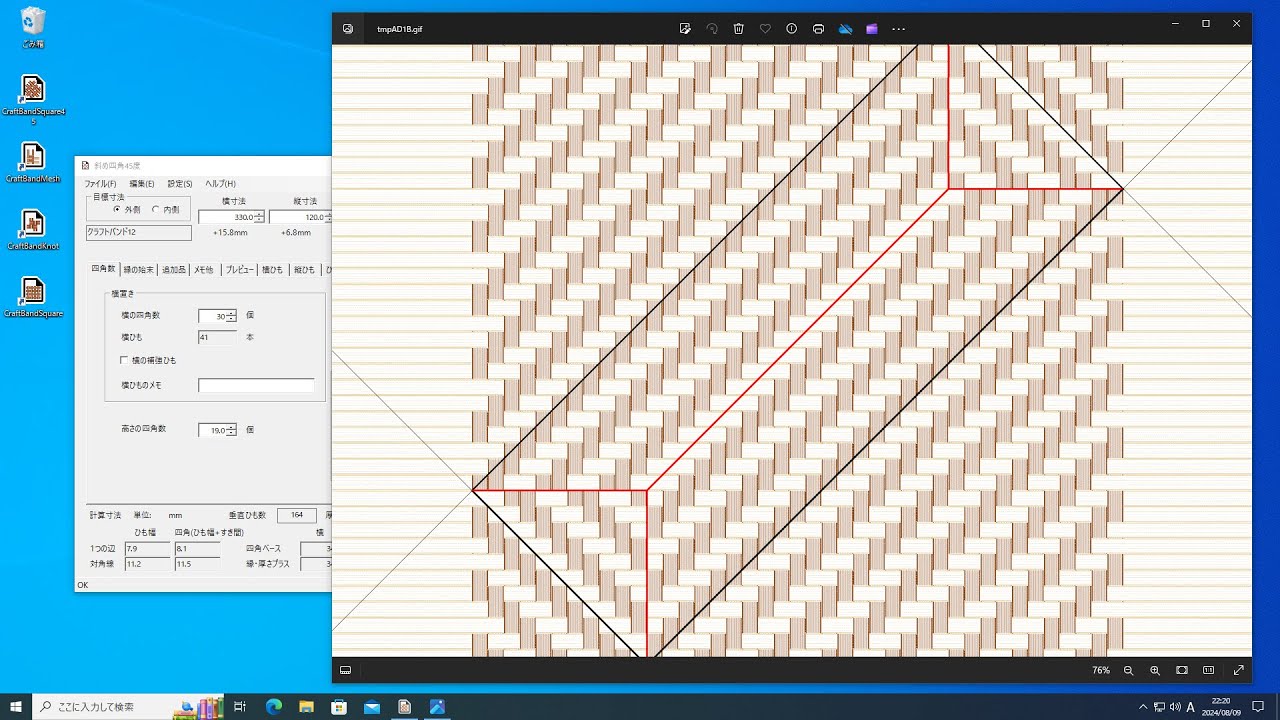Screen dimensions: 1280x720
Task: Switch to the メモ他 tab
Action: tap(204, 270)
